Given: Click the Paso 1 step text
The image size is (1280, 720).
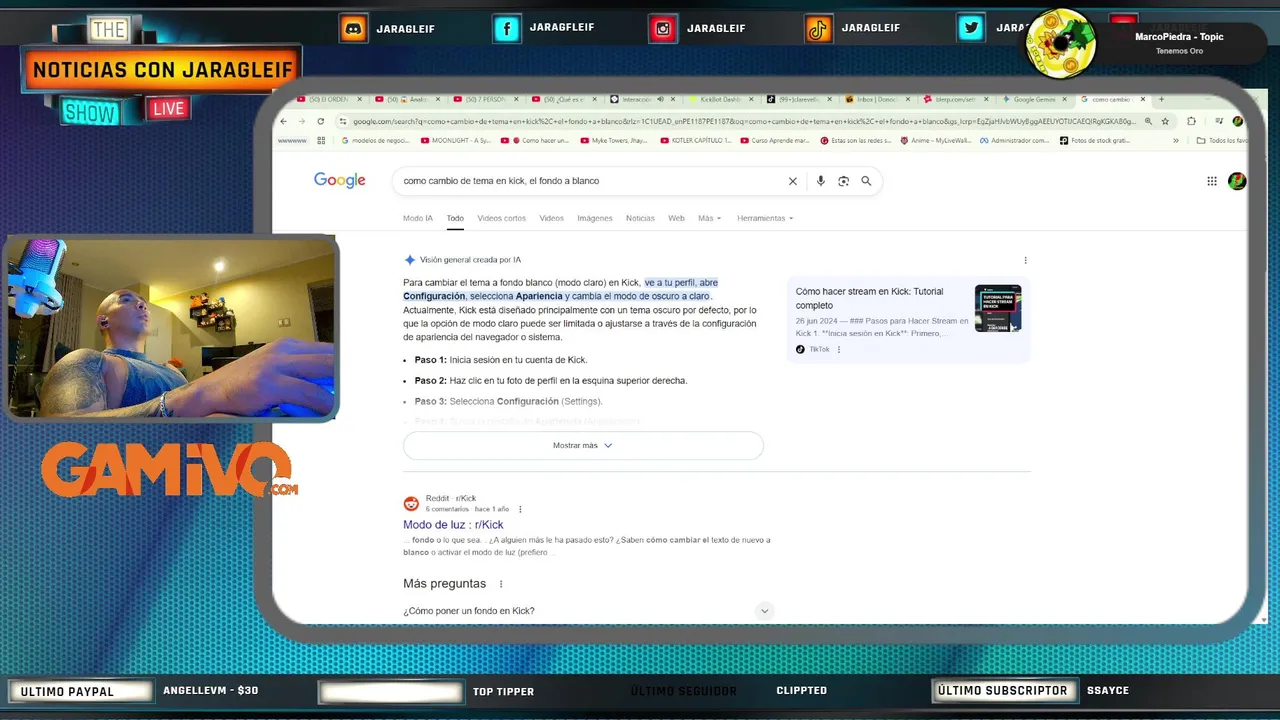Looking at the screenshot, I should point(501,360).
